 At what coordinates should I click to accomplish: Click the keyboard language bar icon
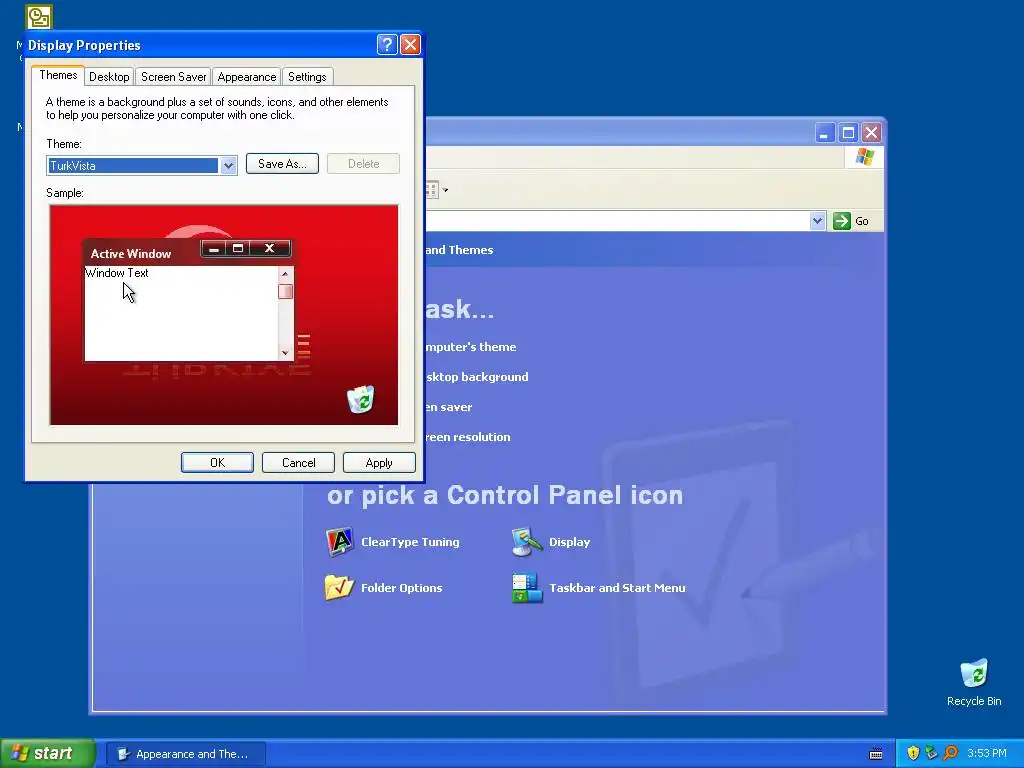[876, 754]
